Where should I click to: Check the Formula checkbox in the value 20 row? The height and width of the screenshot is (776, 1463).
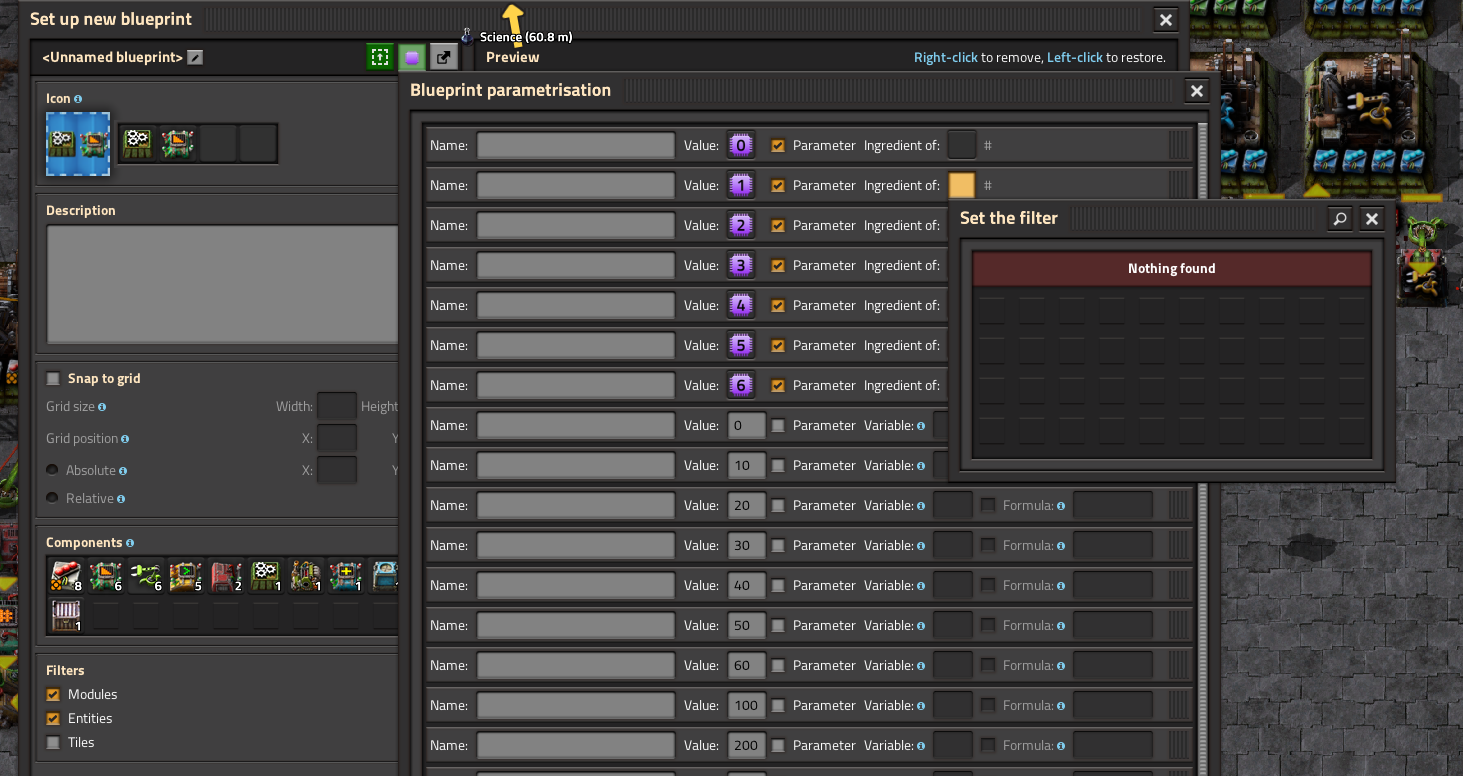tap(988, 505)
